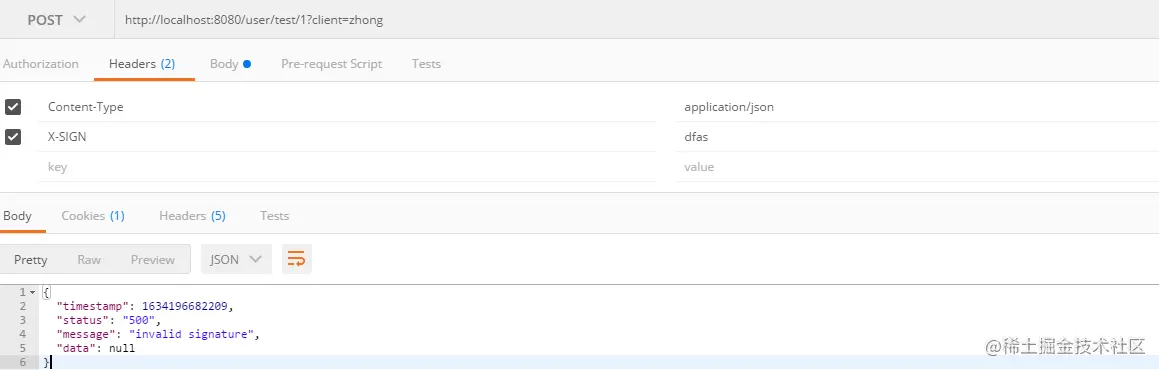Viewport: 1159px width, 370px height.
Task: Open the request Tests tab
Action: click(x=426, y=64)
